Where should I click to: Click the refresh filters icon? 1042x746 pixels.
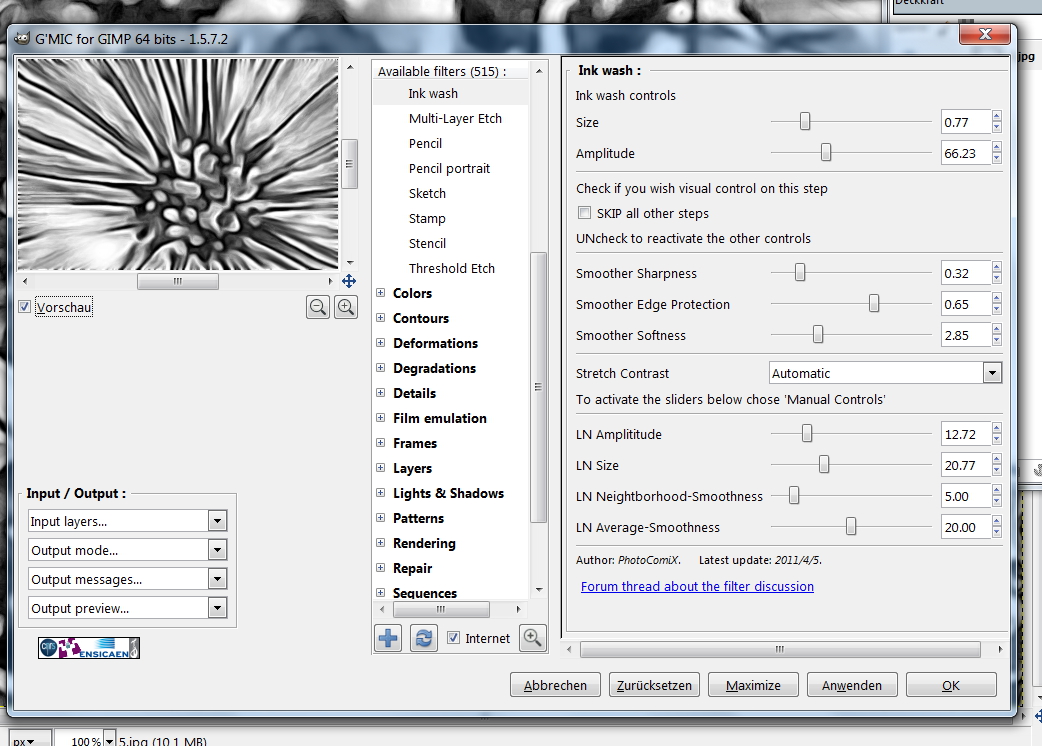pyautogui.click(x=424, y=638)
